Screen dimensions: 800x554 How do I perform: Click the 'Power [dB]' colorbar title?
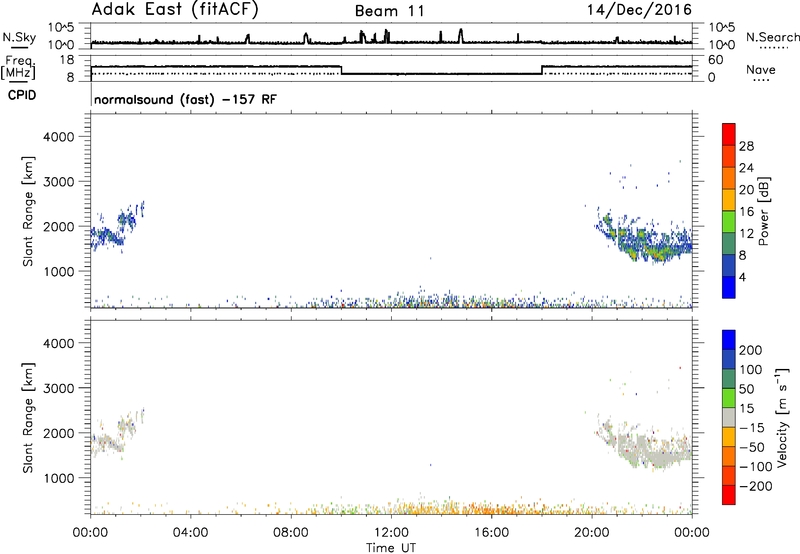tap(763, 211)
